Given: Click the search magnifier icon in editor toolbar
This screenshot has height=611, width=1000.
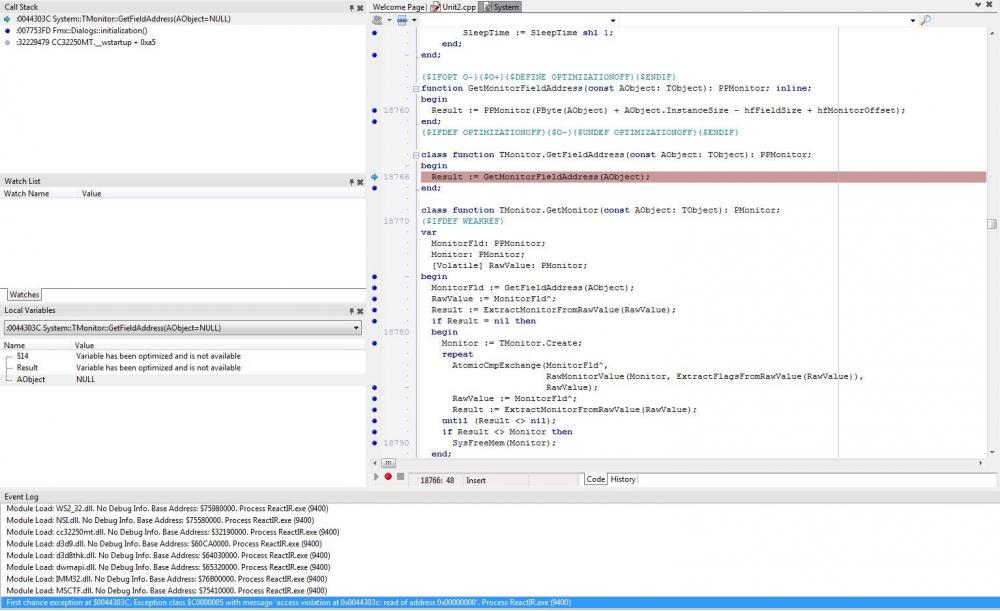Looking at the screenshot, I should (x=925, y=20).
